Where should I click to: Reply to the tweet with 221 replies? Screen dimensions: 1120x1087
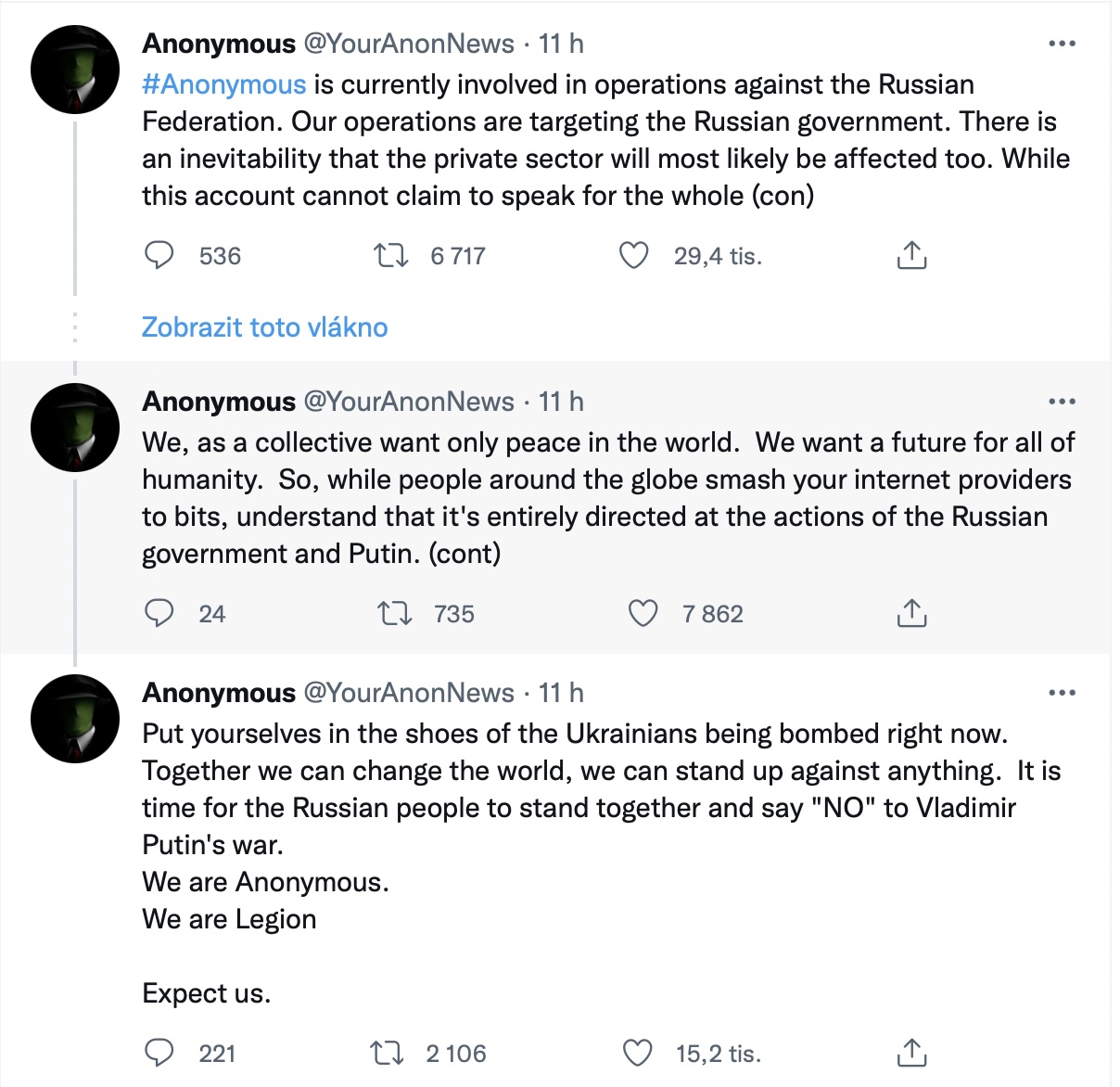[x=159, y=1053]
